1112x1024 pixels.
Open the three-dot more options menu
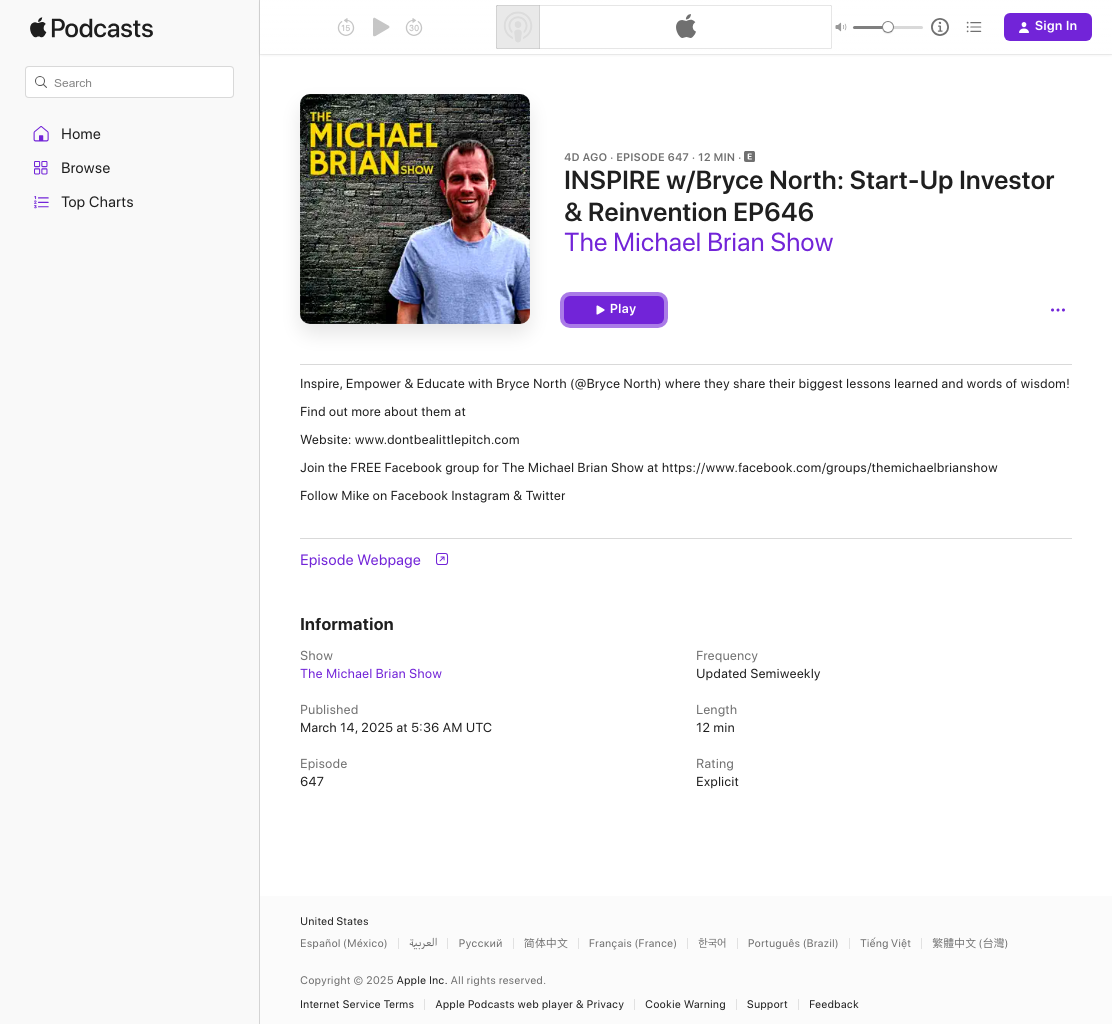tap(1057, 310)
